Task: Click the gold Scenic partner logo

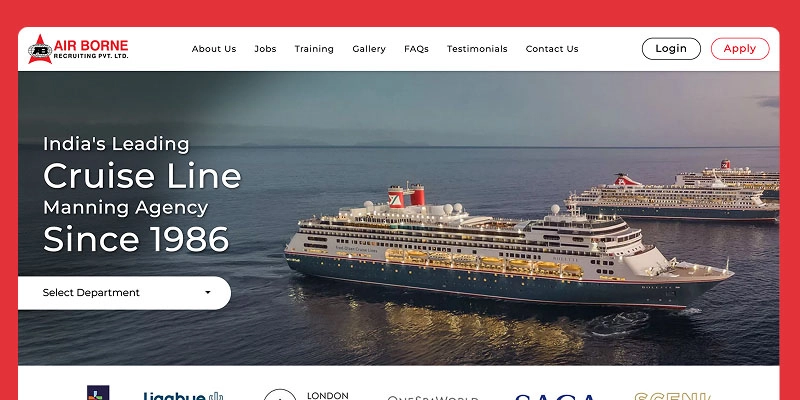Action: coord(673,396)
